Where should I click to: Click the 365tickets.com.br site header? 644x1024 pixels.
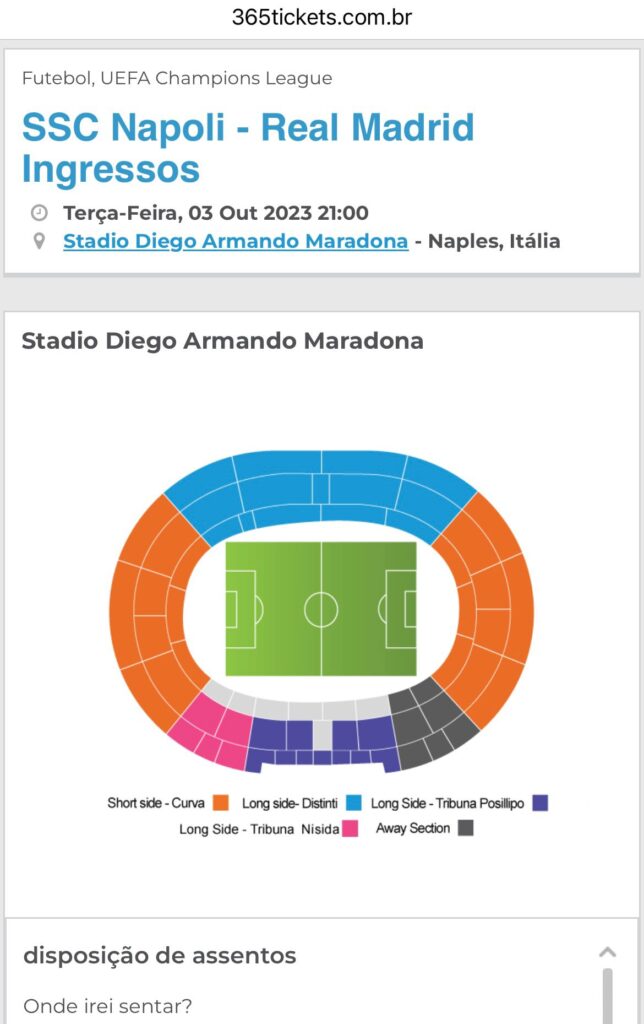(322, 17)
